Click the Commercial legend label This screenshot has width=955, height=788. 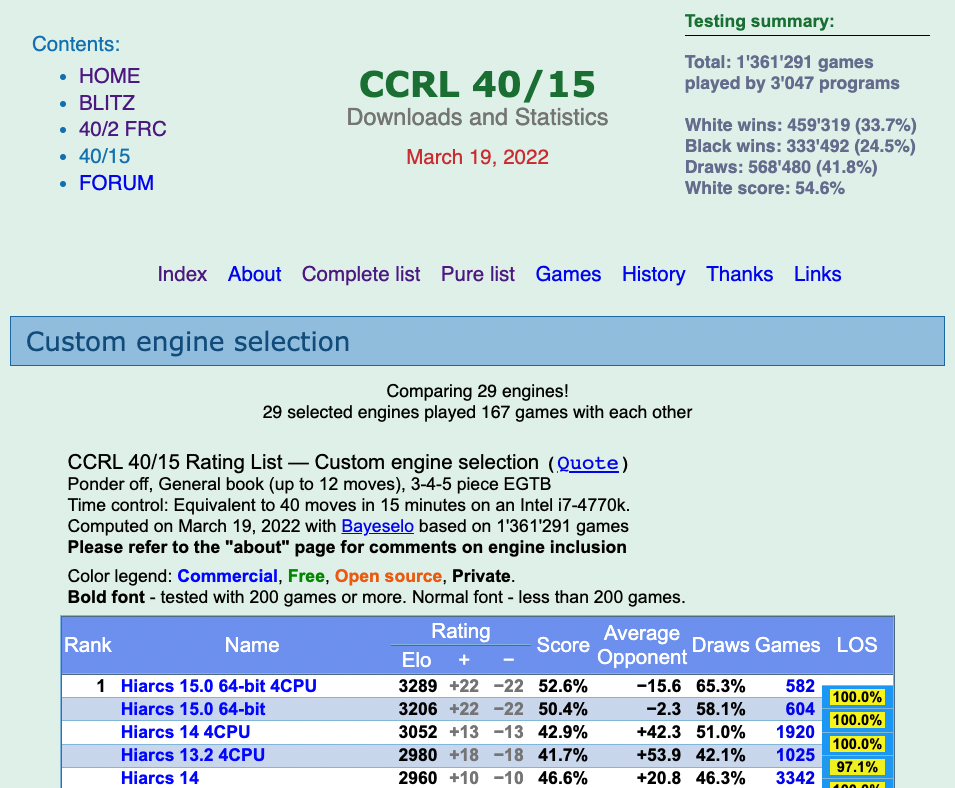pos(227,576)
